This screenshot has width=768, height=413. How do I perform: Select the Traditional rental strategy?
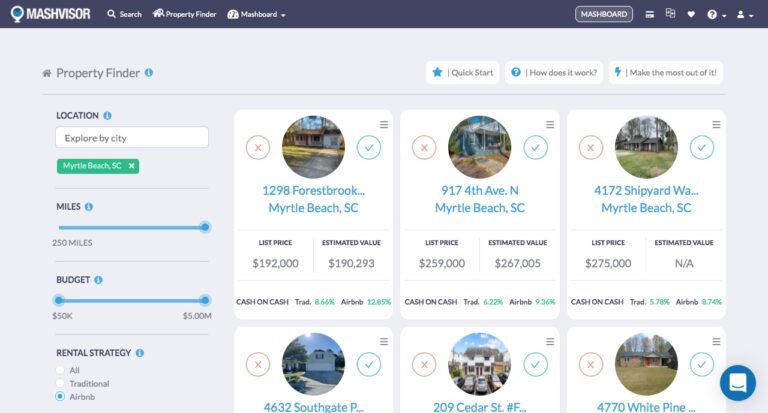(x=60, y=384)
